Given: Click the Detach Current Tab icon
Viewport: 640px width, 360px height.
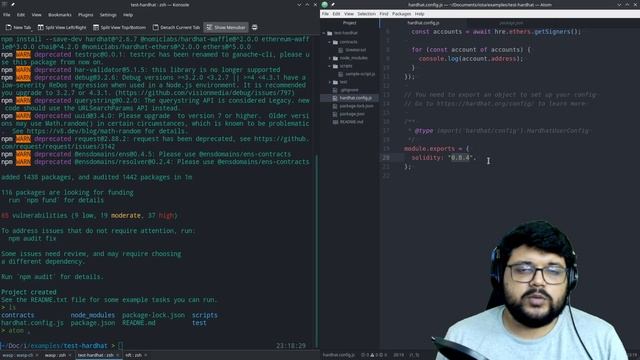Looking at the screenshot, I should pos(156,27).
